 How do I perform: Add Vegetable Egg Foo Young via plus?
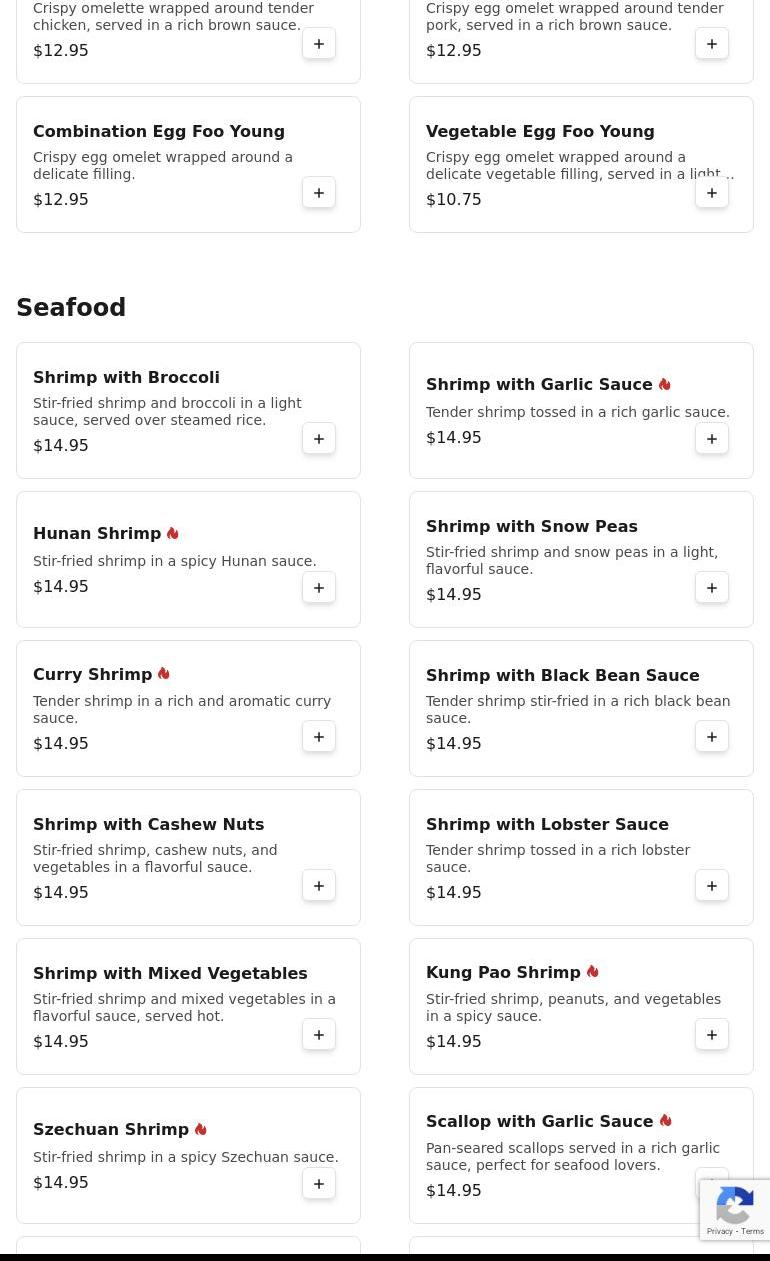(x=712, y=193)
